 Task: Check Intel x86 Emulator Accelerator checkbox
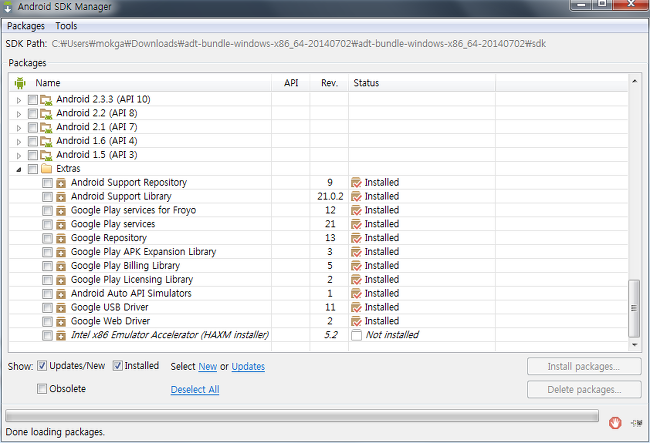click(47, 335)
